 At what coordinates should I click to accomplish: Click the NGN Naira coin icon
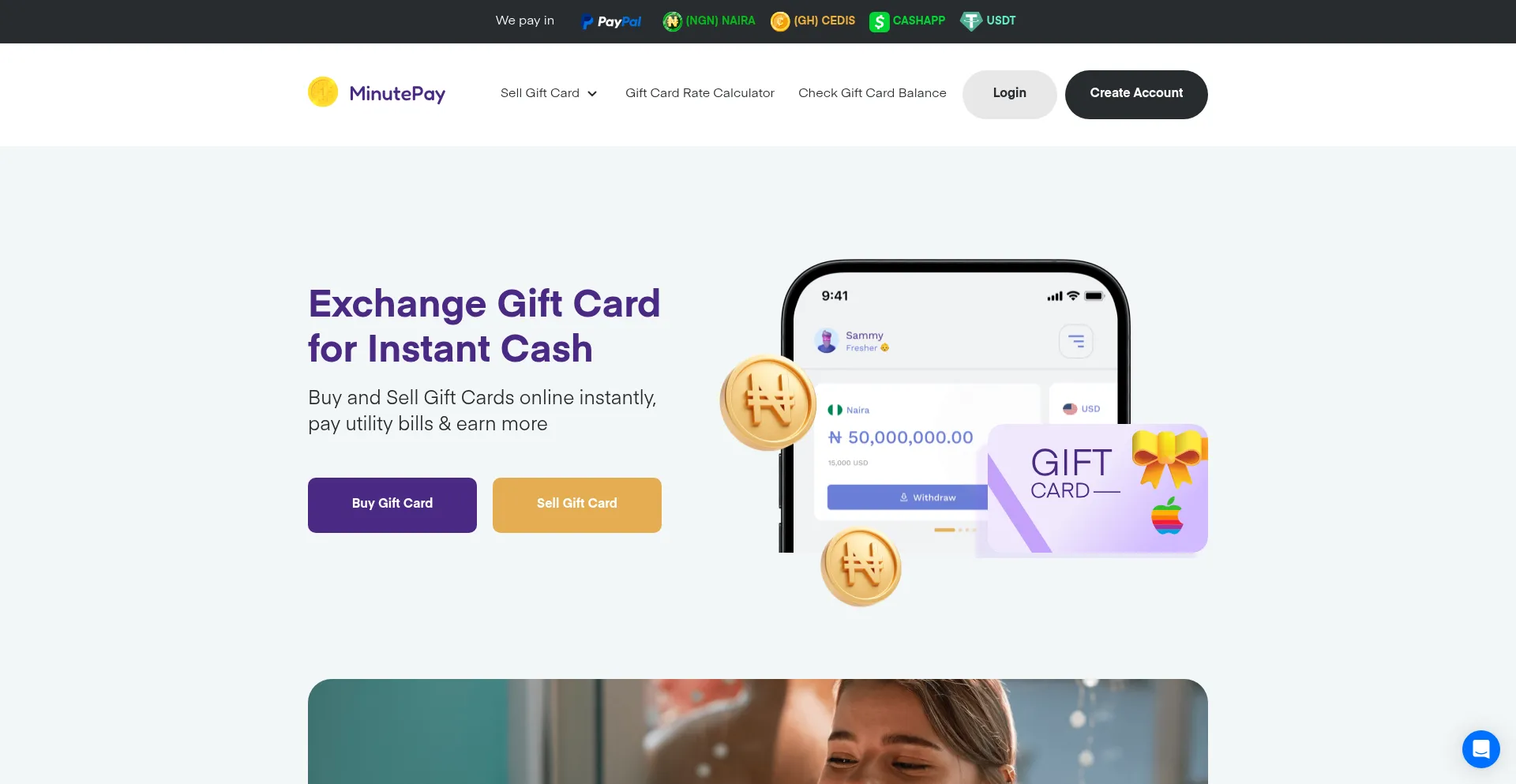point(672,21)
